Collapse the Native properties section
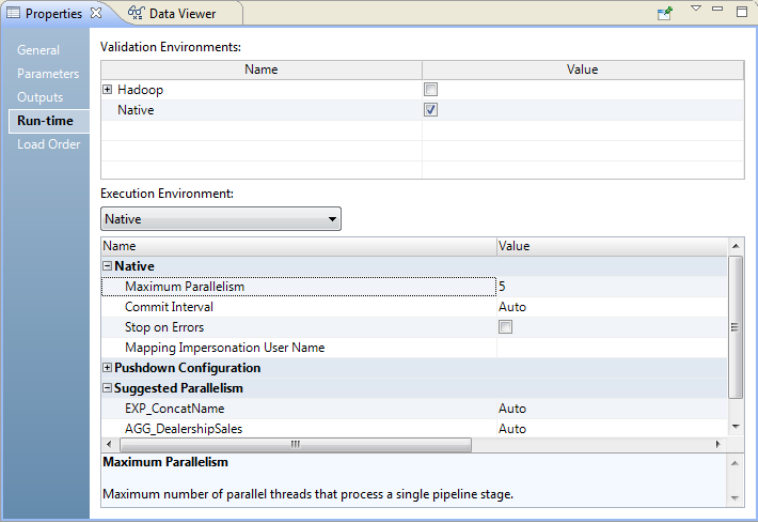Screen dimensions: 758x522 108,266
